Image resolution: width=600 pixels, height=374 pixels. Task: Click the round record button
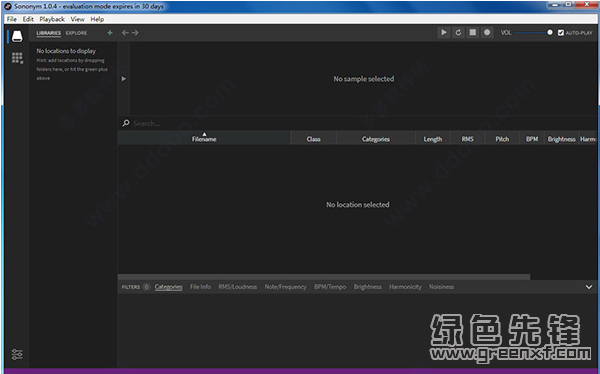point(487,33)
